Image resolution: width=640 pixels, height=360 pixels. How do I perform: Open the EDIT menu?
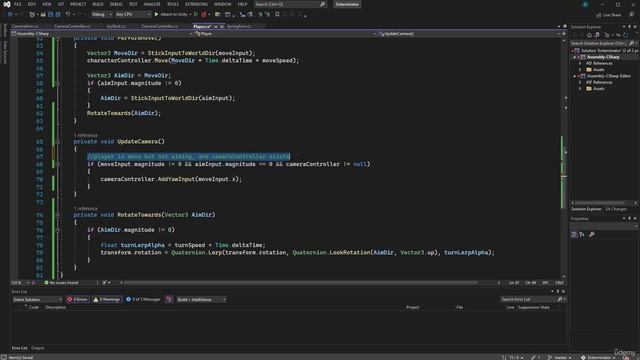(32, 4)
